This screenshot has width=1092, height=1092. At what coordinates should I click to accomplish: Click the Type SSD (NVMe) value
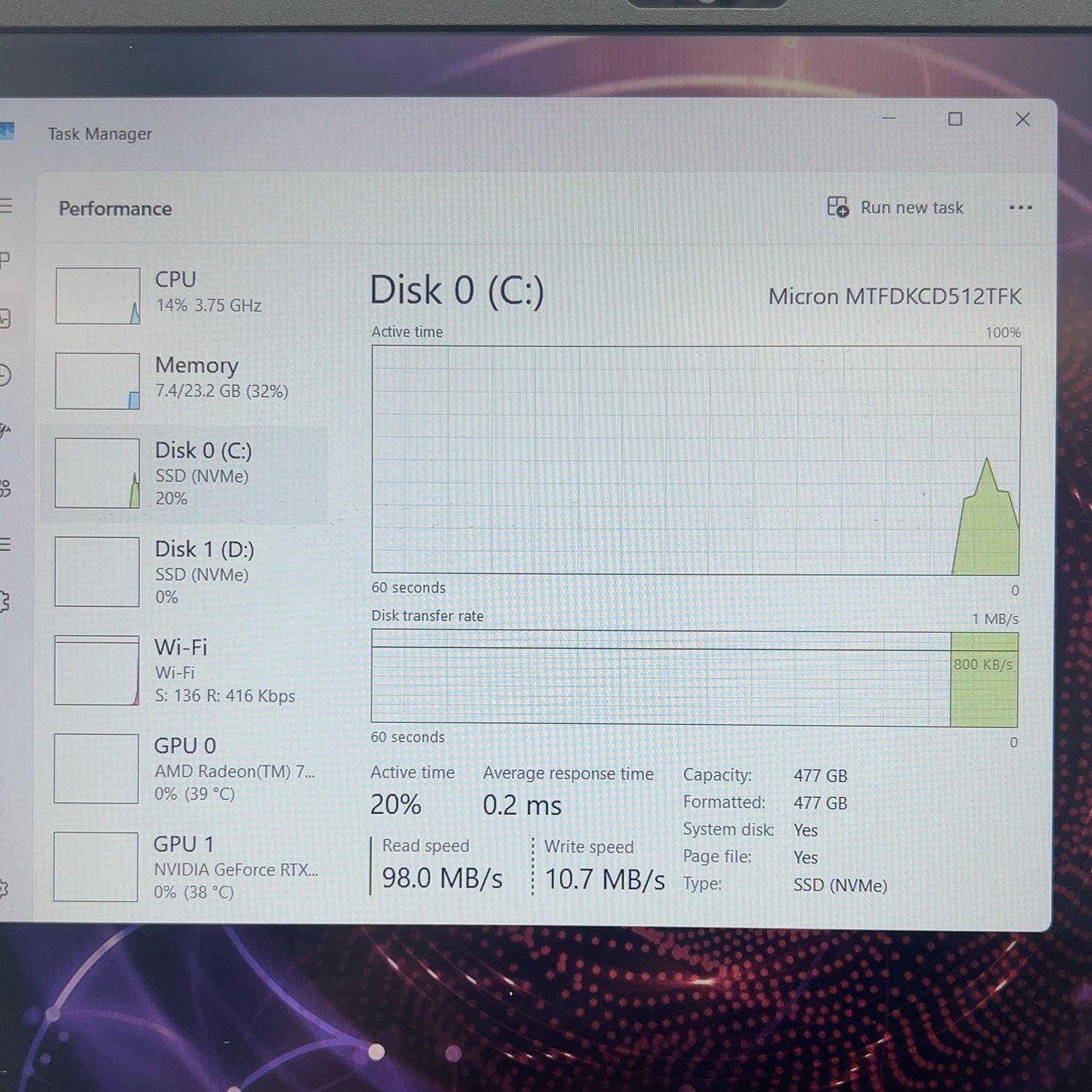coord(840,885)
